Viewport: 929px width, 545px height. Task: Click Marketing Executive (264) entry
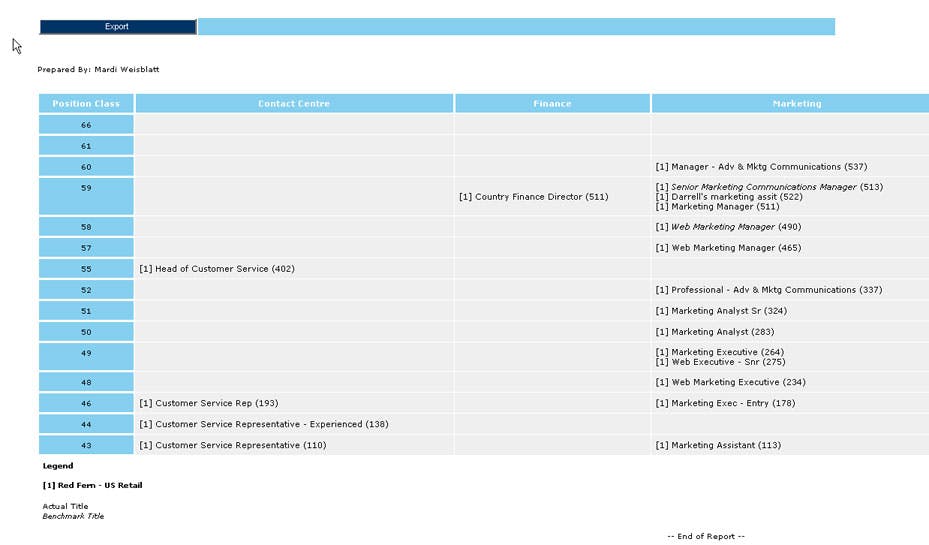[x=719, y=352]
